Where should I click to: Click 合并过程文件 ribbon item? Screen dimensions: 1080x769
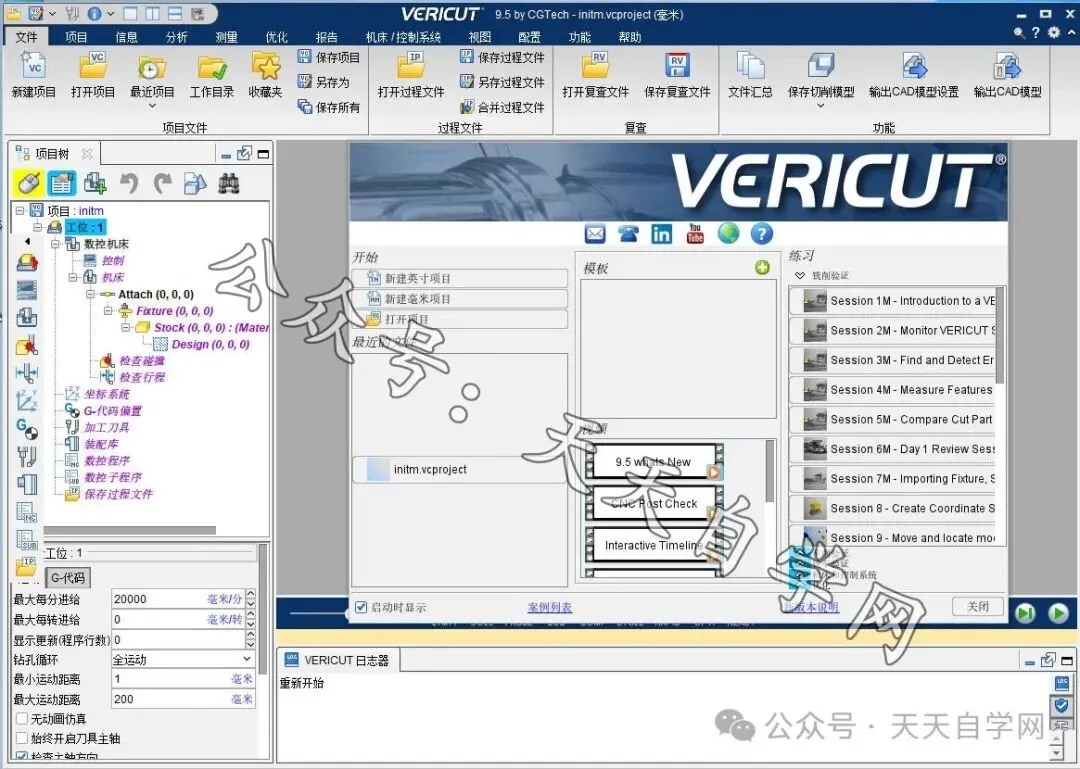[x=502, y=107]
